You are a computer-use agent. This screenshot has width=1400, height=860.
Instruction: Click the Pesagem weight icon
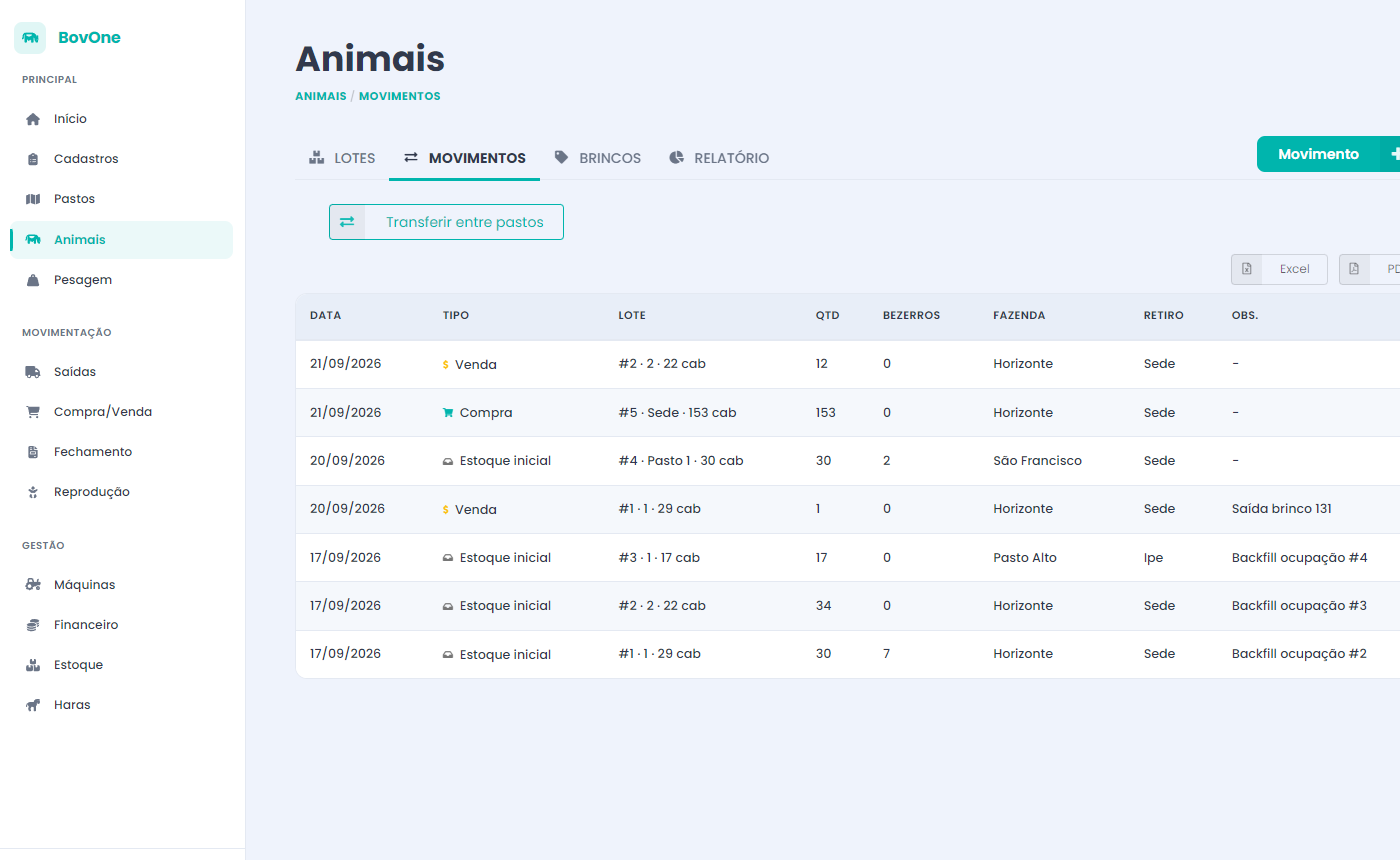click(x=33, y=280)
